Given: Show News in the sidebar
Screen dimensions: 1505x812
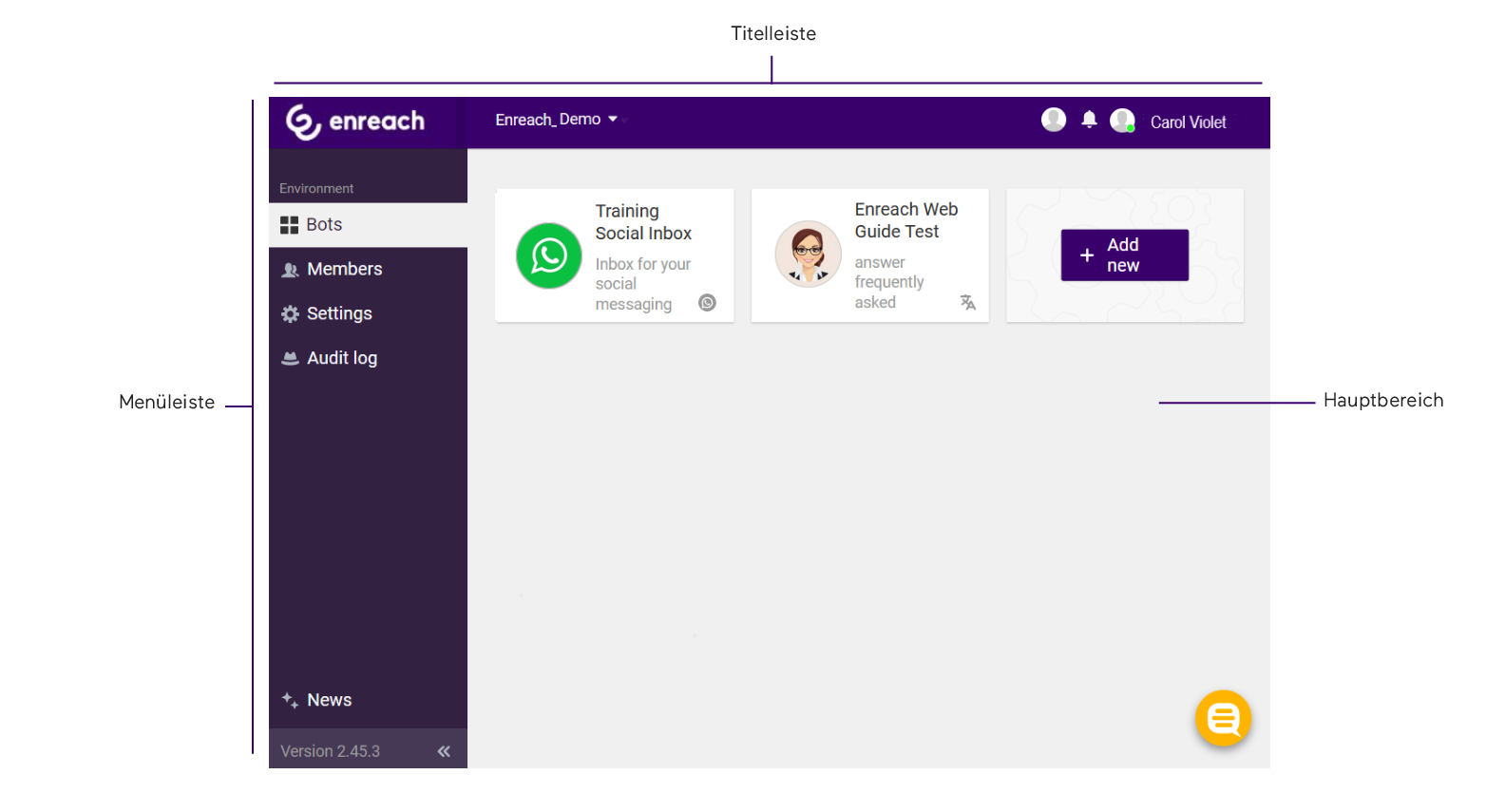Looking at the screenshot, I should 329,701.
